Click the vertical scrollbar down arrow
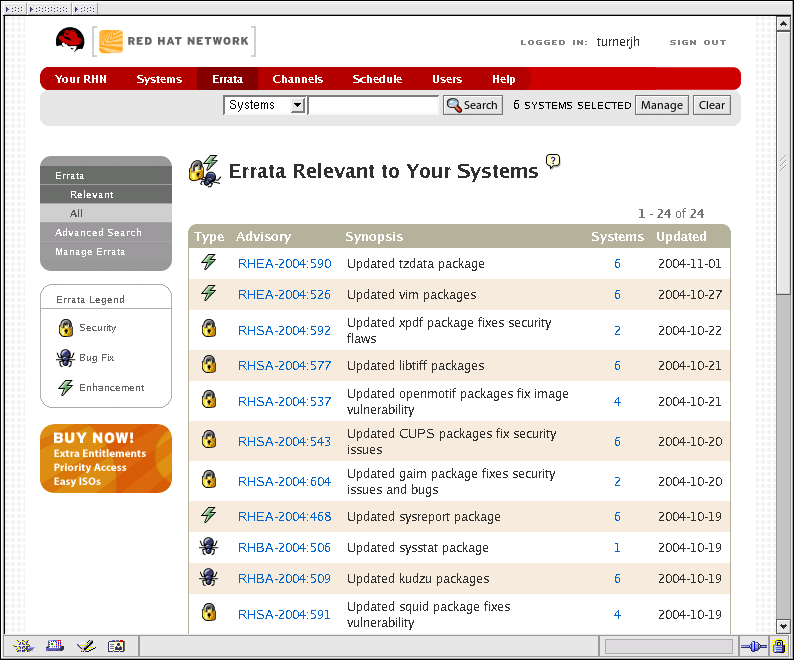The height and width of the screenshot is (660, 794). (x=783, y=627)
